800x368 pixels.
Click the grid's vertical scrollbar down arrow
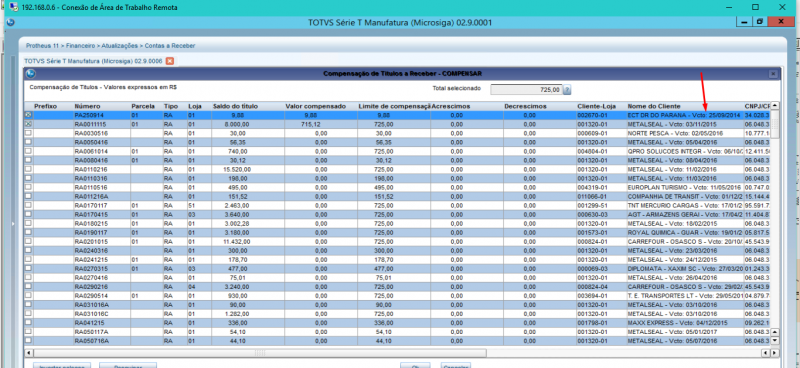pos(774,340)
